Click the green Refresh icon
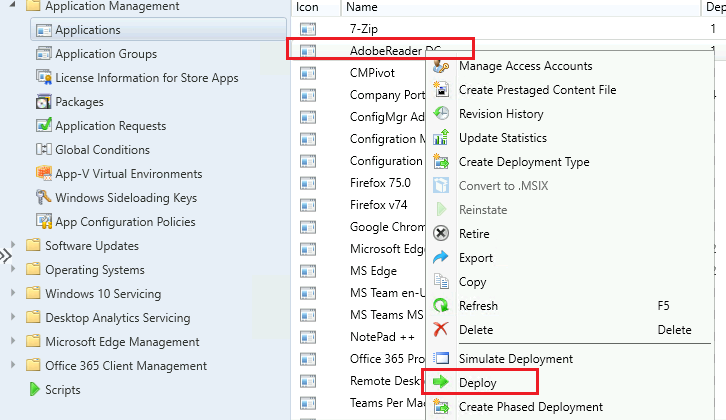The width and height of the screenshot is (726, 420). [441, 306]
